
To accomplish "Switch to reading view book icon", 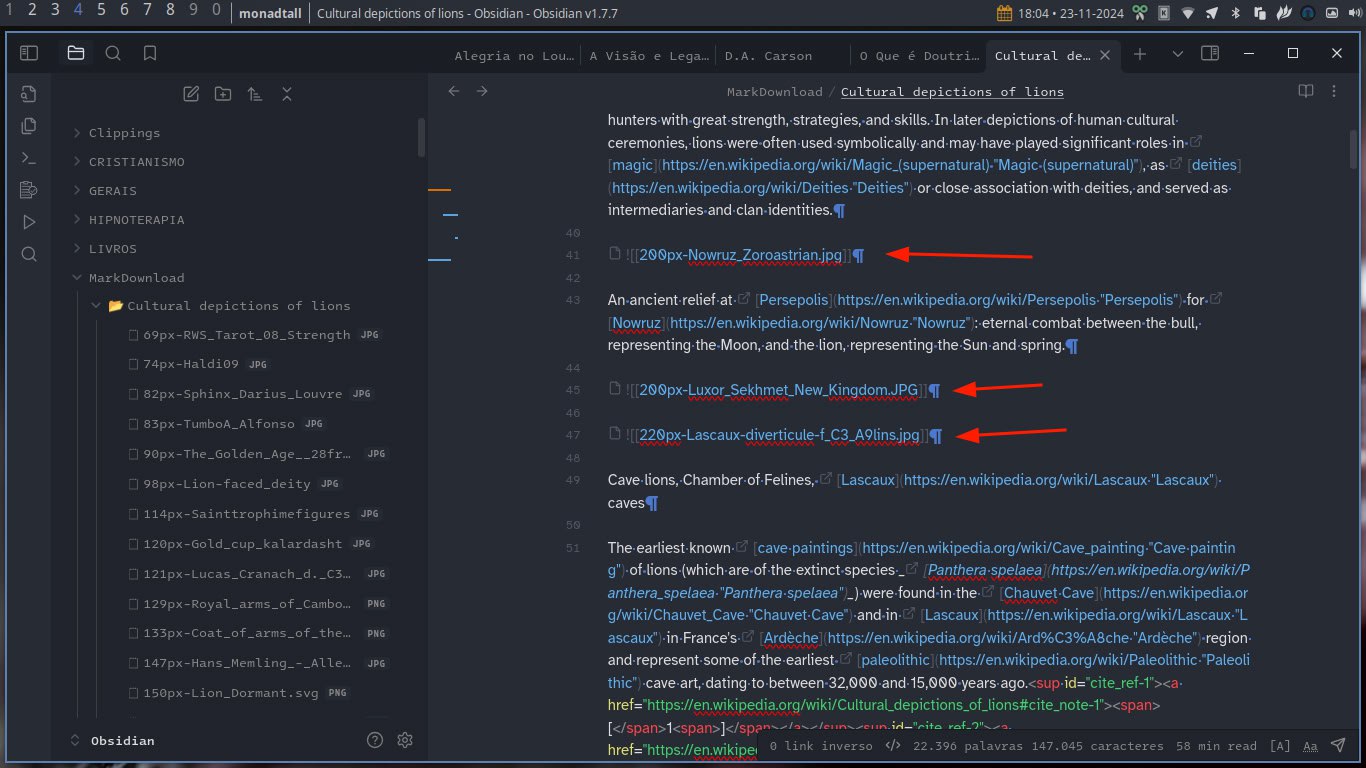I will click(x=1305, y=91).
